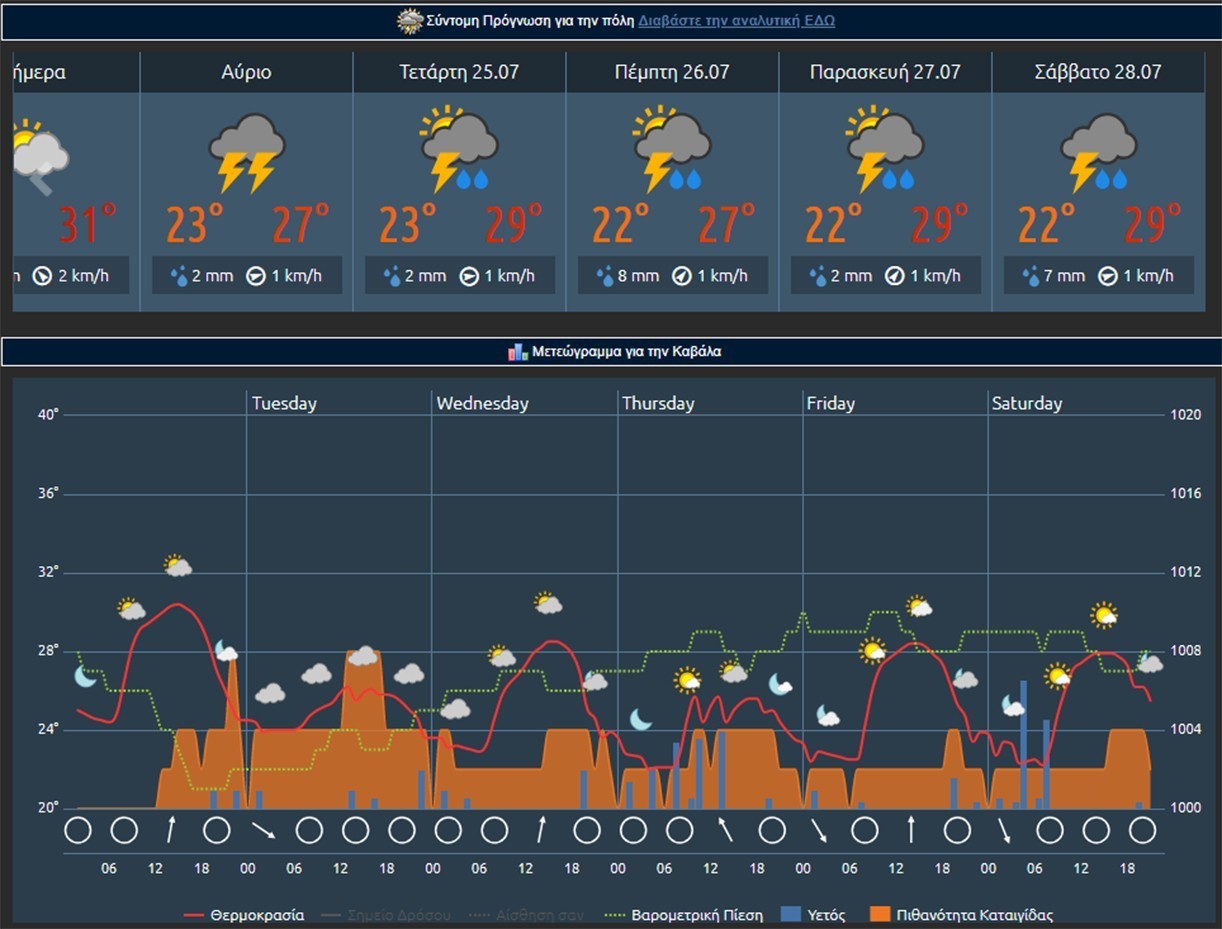
Task: Open the 'Διαβάστε την αναλυτική ΕΔΩ' link
Action: coord(737,20)
